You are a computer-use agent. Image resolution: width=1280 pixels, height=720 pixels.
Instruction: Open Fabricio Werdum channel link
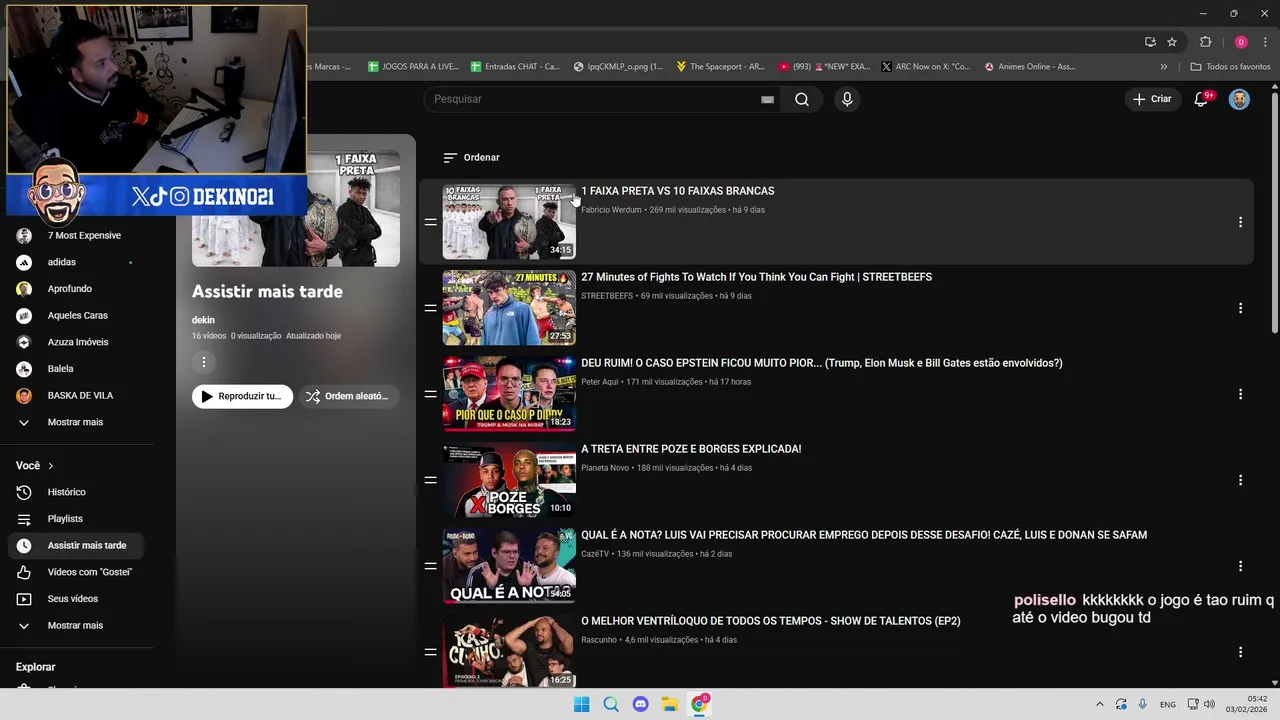(611, 210)
